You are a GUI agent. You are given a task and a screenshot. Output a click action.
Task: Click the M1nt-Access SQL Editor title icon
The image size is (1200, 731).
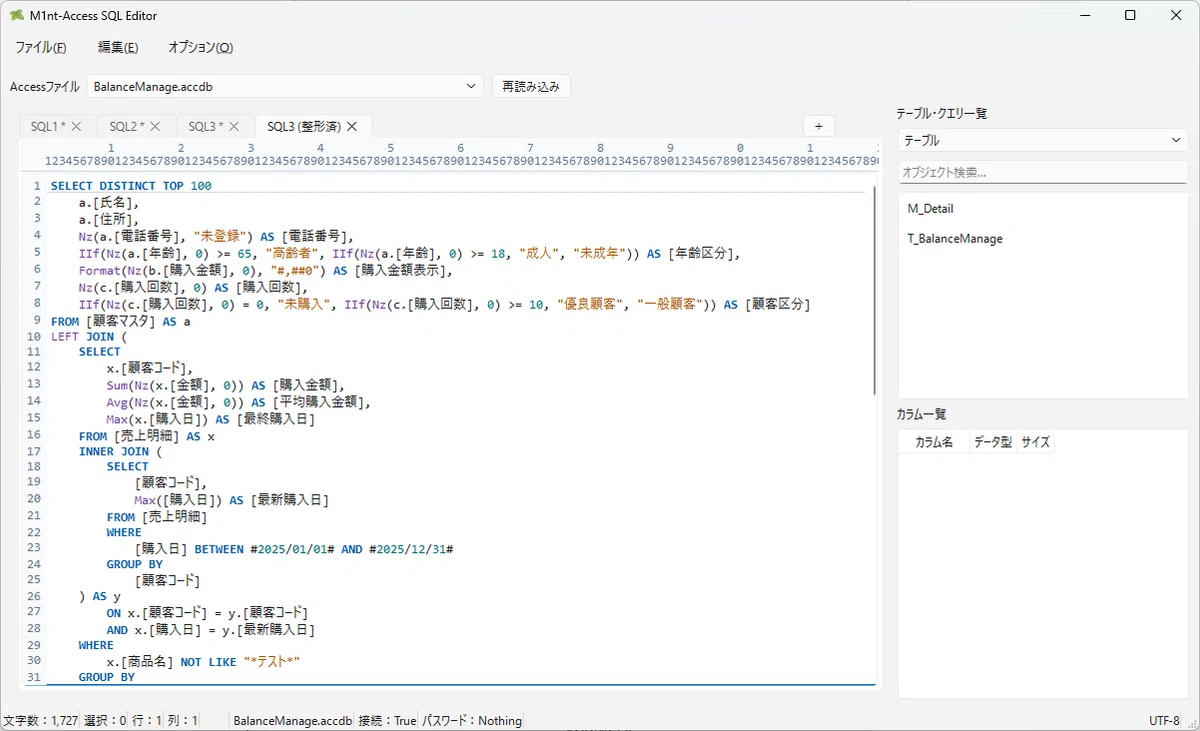(17, 16)
